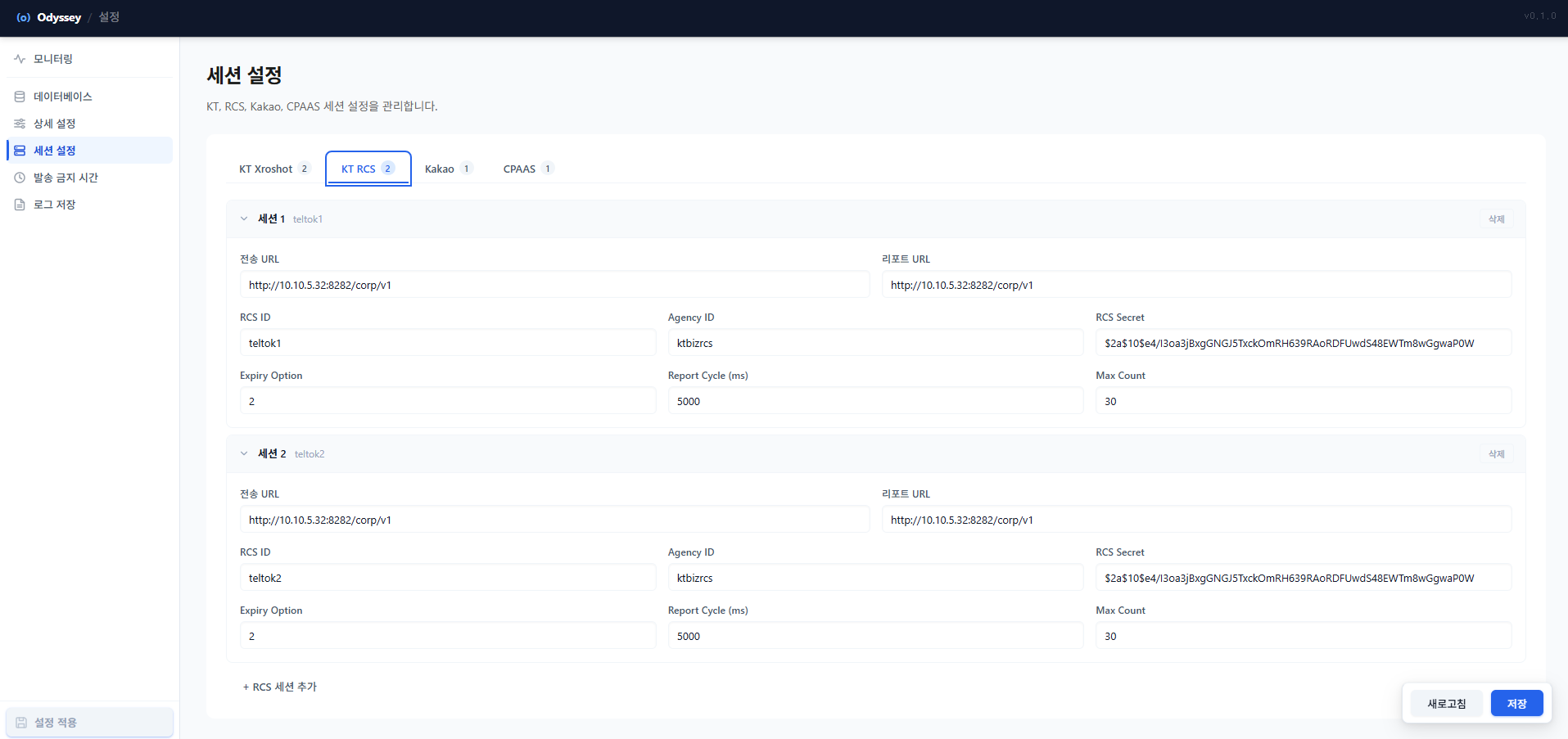This screenshot has height=739, width=1568.
Task: Click the save icon on 설정 적용
Action: coord(21,723)
